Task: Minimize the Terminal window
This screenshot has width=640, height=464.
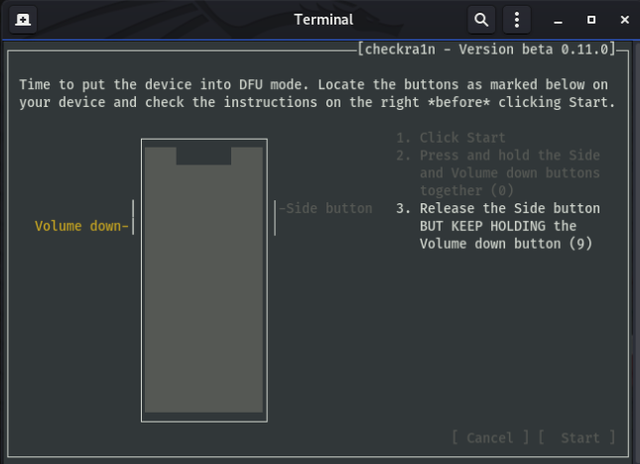Action: coord(558,20)
